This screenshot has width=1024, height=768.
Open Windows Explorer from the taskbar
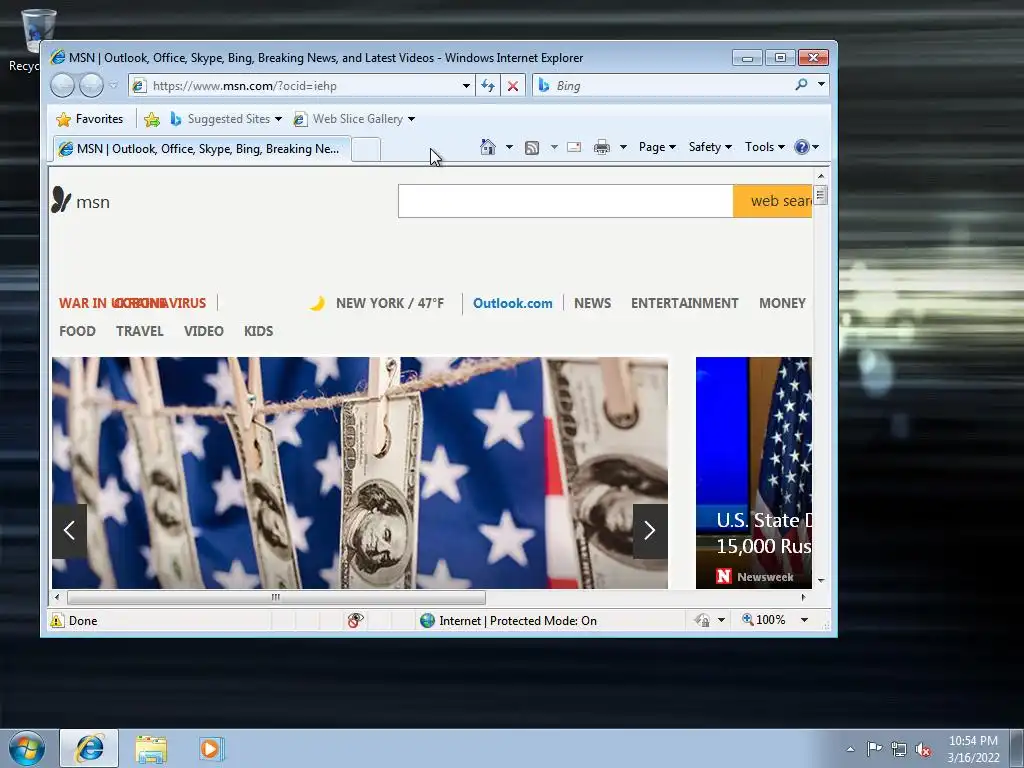click(x=151, y=748)
